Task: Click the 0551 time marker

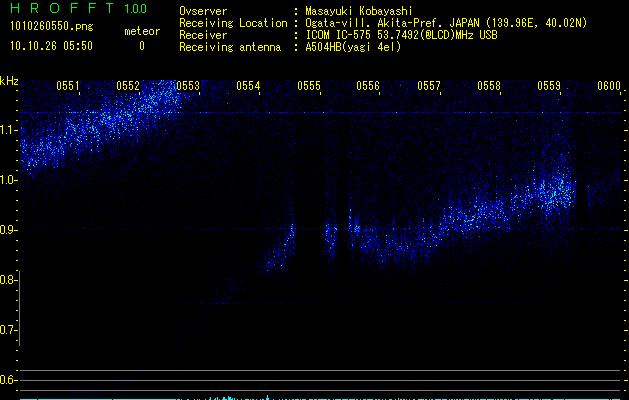Action: click(68, 86)
